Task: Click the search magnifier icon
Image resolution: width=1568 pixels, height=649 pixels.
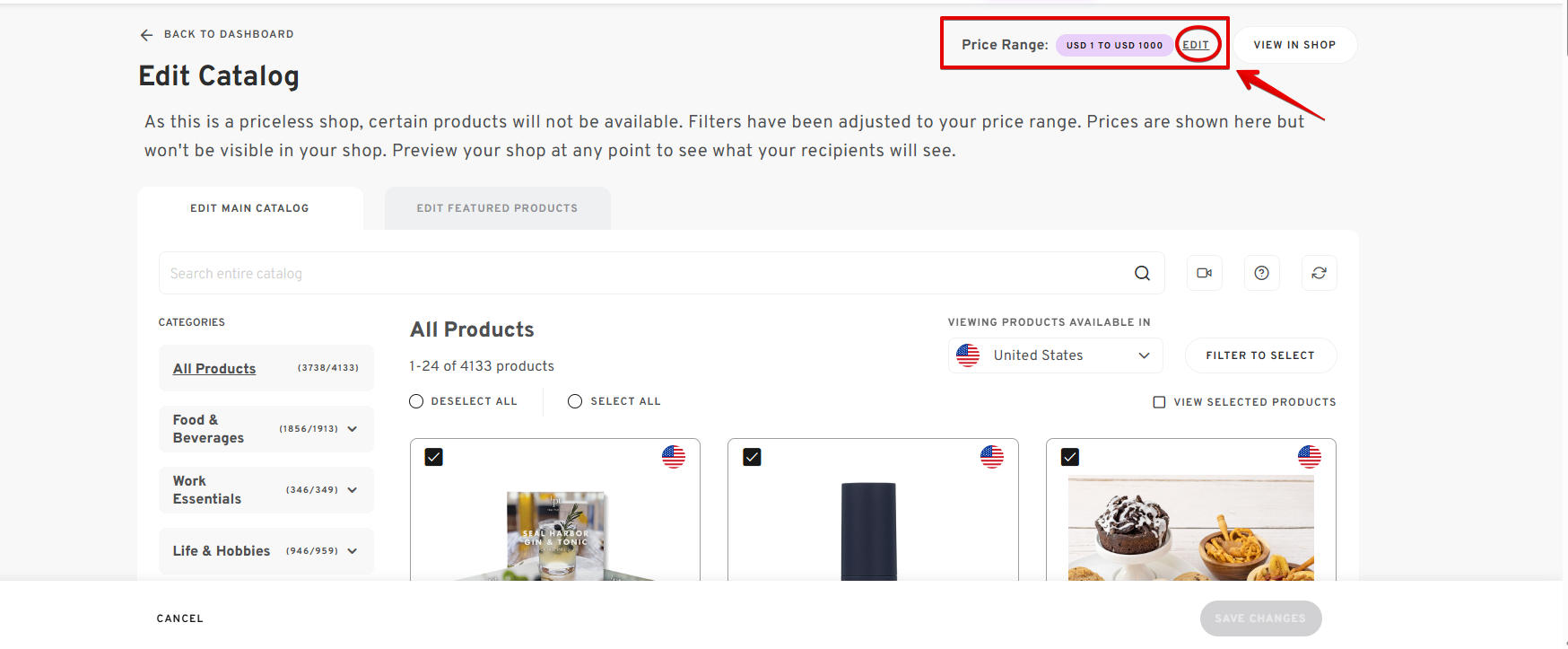Action: coord(1142,273)
